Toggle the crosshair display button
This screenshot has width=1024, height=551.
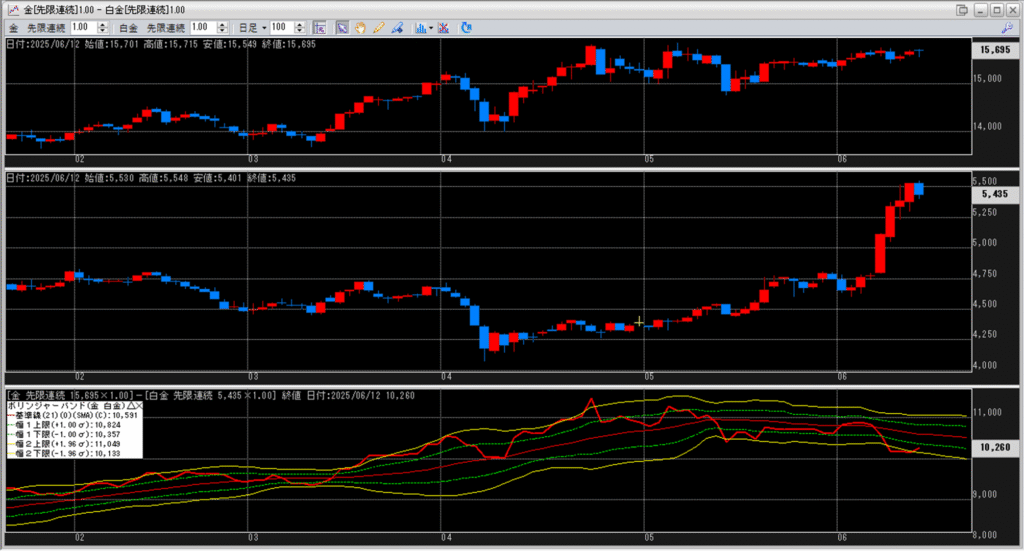(x=319, y=27)
